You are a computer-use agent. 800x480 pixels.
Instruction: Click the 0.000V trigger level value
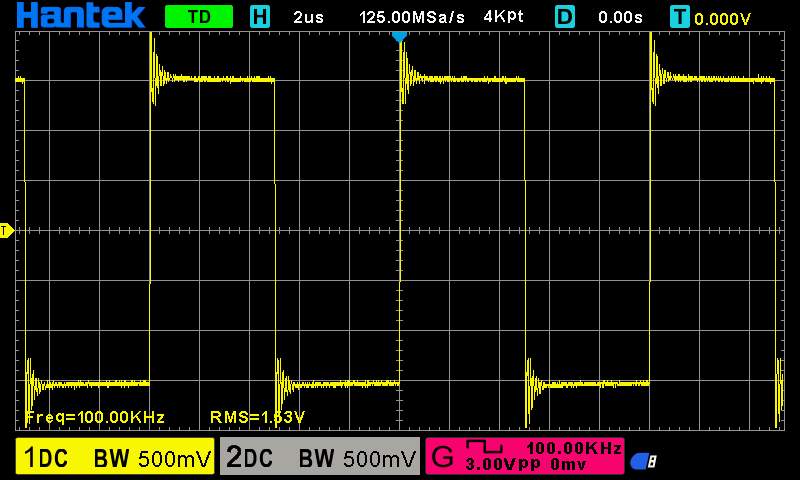[722, 19]
